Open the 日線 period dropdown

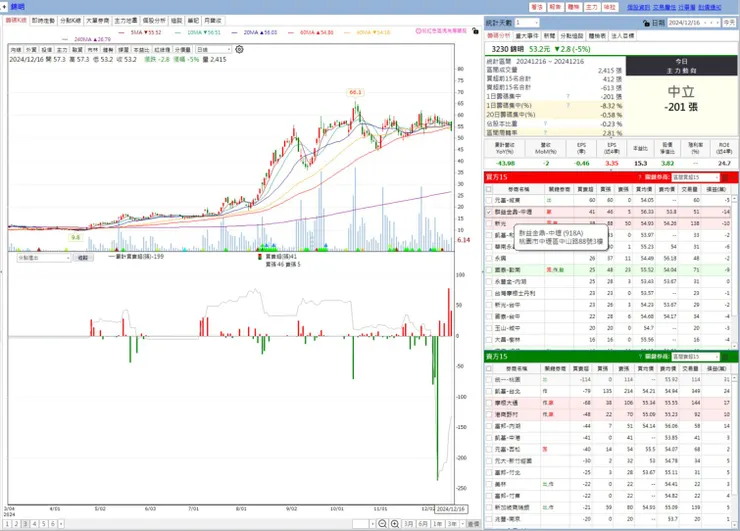pyautogui.click(x=213, y=50)
